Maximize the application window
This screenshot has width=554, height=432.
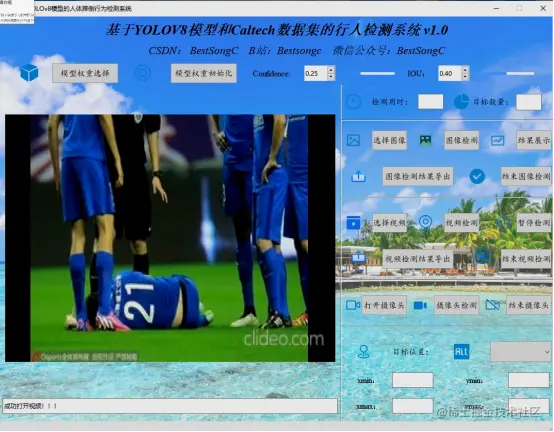point(519,8)
